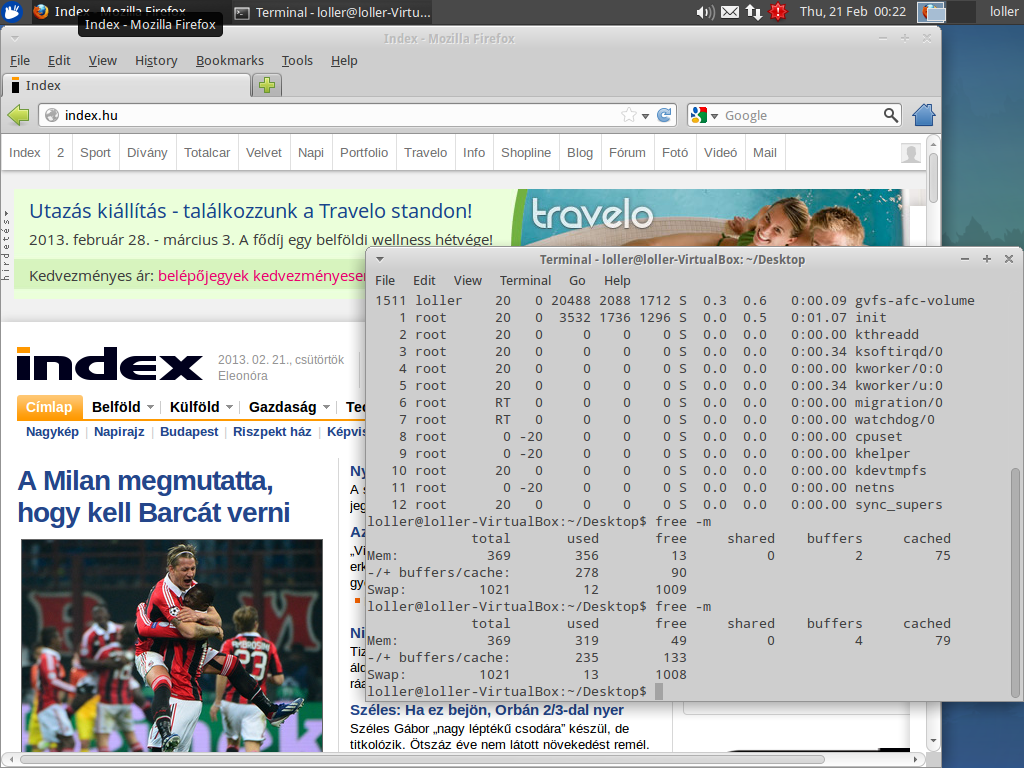Viewport: 1024px width, 768px height.
Task: Open the Budapest sublink
Action: (x=189, y=432)
